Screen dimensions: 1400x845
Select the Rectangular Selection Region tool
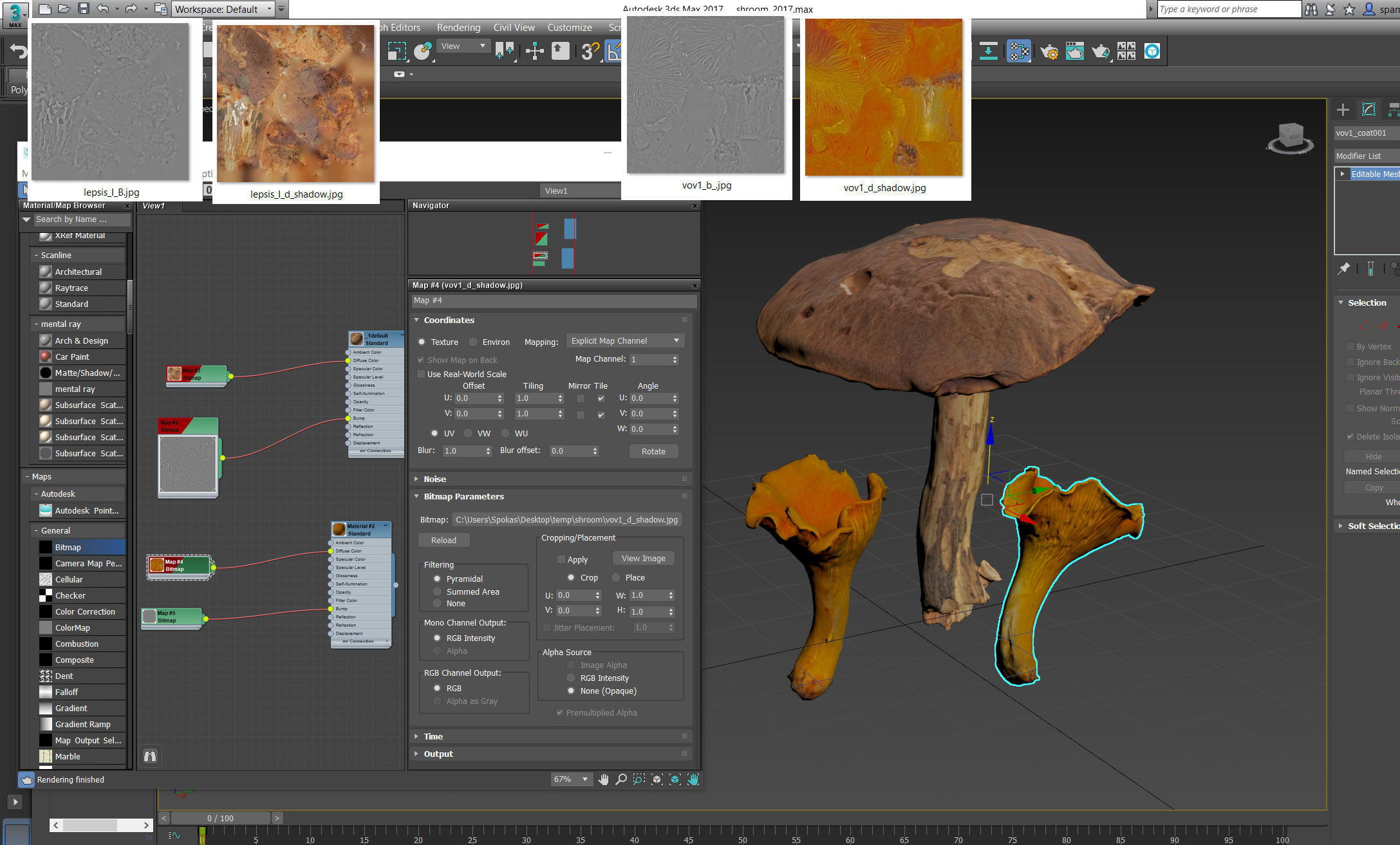[x=397, y=51]
